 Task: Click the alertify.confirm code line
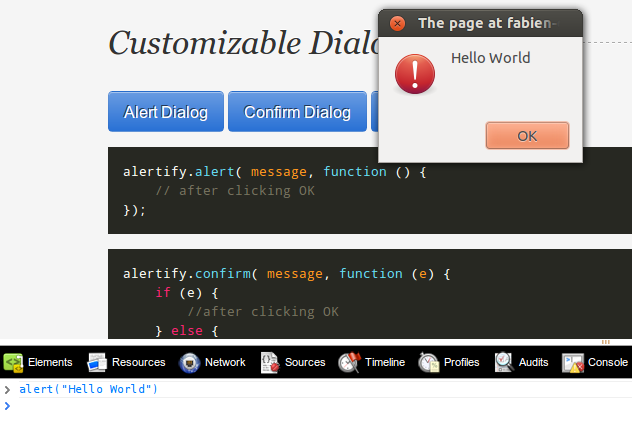click(x=287, y=274)
